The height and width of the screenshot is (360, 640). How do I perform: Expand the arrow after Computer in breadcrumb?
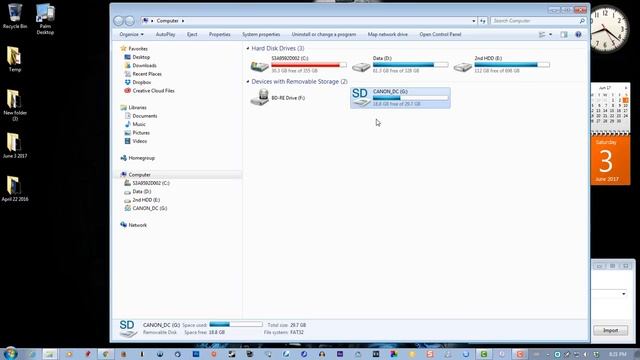coord(183,21)
